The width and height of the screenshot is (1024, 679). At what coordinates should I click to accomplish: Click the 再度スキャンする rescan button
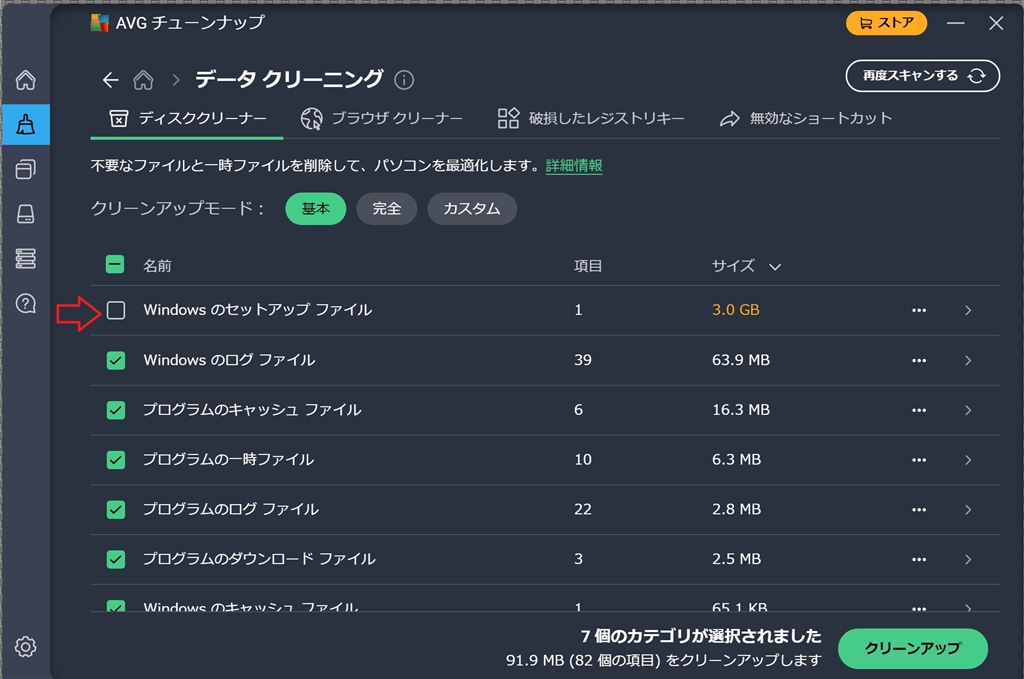[922, 76]
